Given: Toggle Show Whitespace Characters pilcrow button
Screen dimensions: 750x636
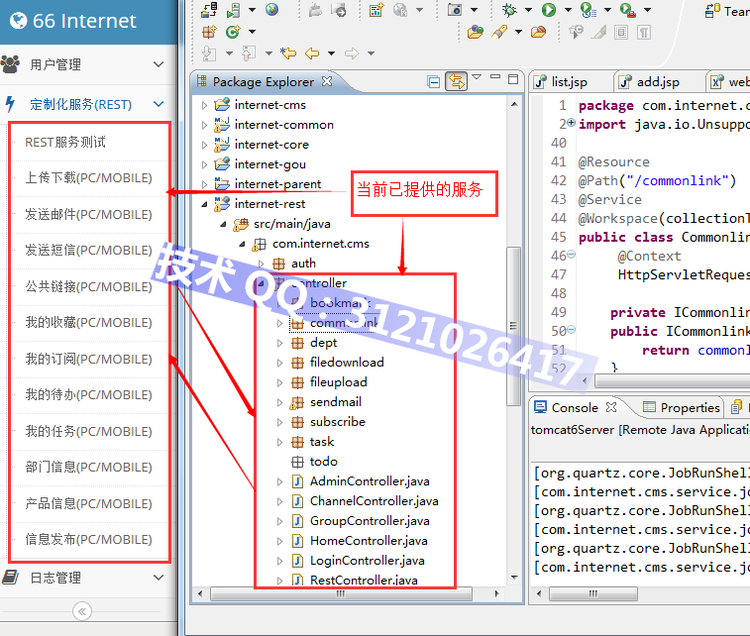Looking at the screenshot, I should 644,33.
